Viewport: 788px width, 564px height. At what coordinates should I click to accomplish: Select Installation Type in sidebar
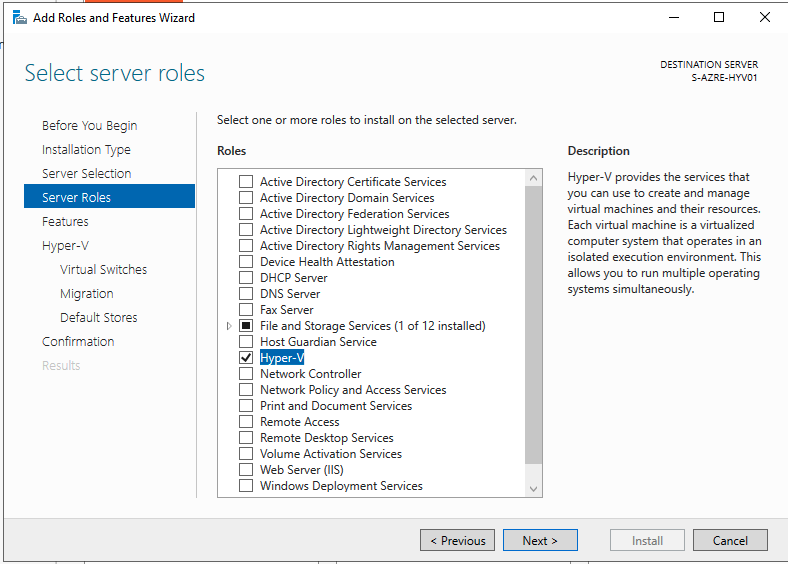[x=86, y=150]
